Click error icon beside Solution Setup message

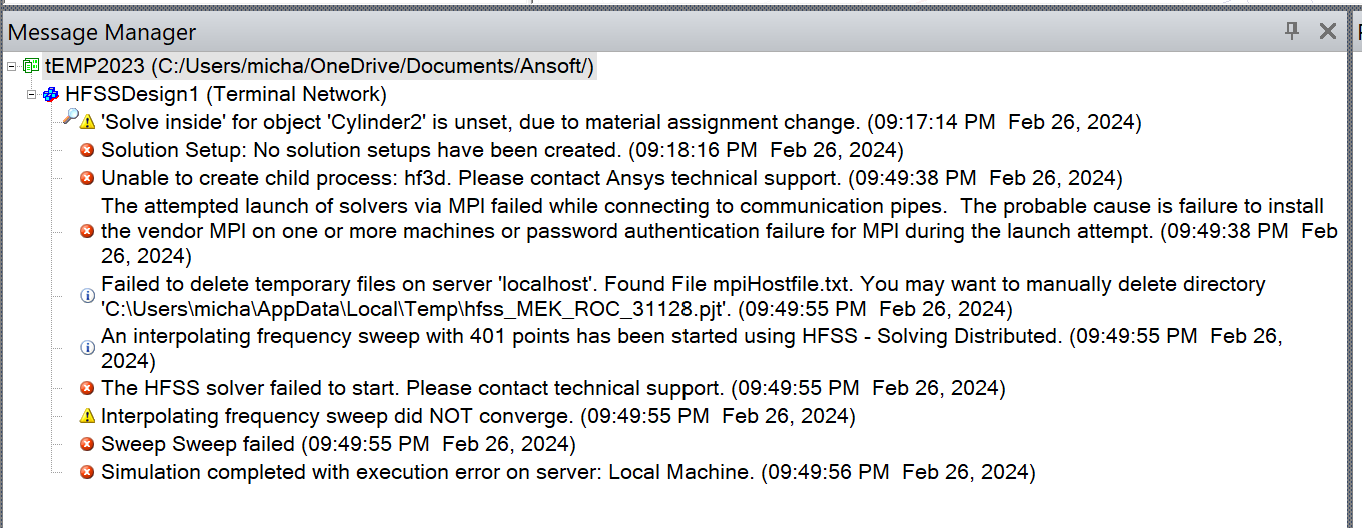pyautogui.click(x=87, y=151)
